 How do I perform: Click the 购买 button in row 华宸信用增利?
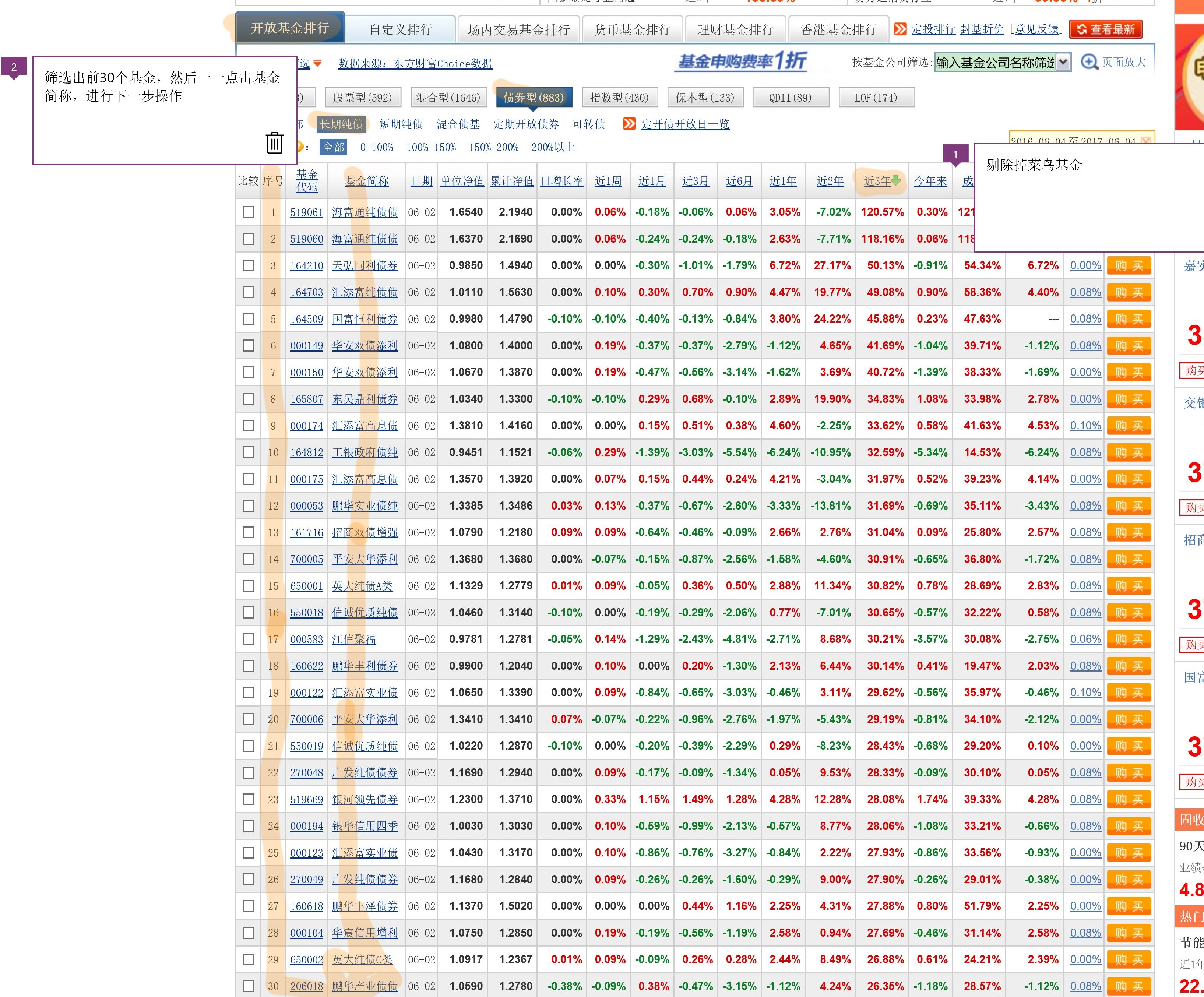[1129, 933]
